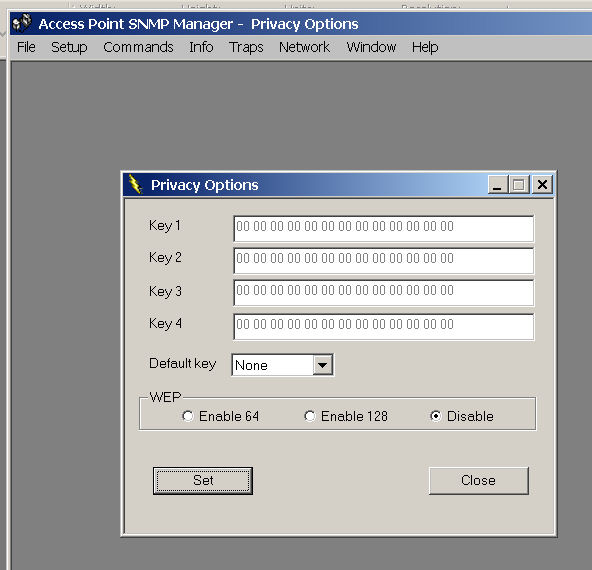Select the Disable WEP radio button
The image size is (592, 570).
point(436,416)
